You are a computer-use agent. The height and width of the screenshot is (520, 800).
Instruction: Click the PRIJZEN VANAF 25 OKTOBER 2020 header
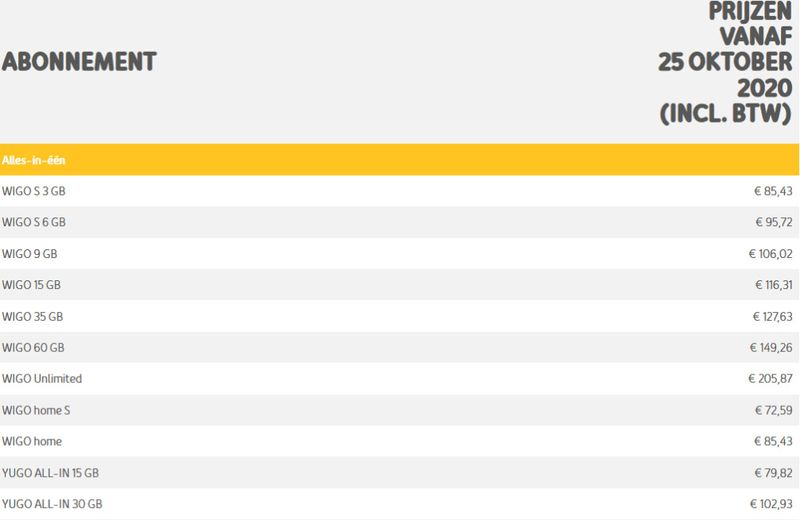pos(725,62)
